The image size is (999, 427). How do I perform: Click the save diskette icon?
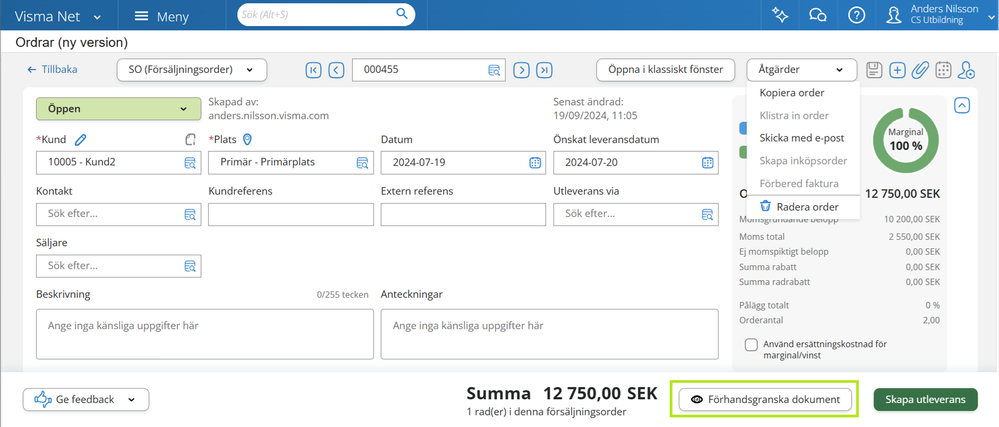[875, 70]
